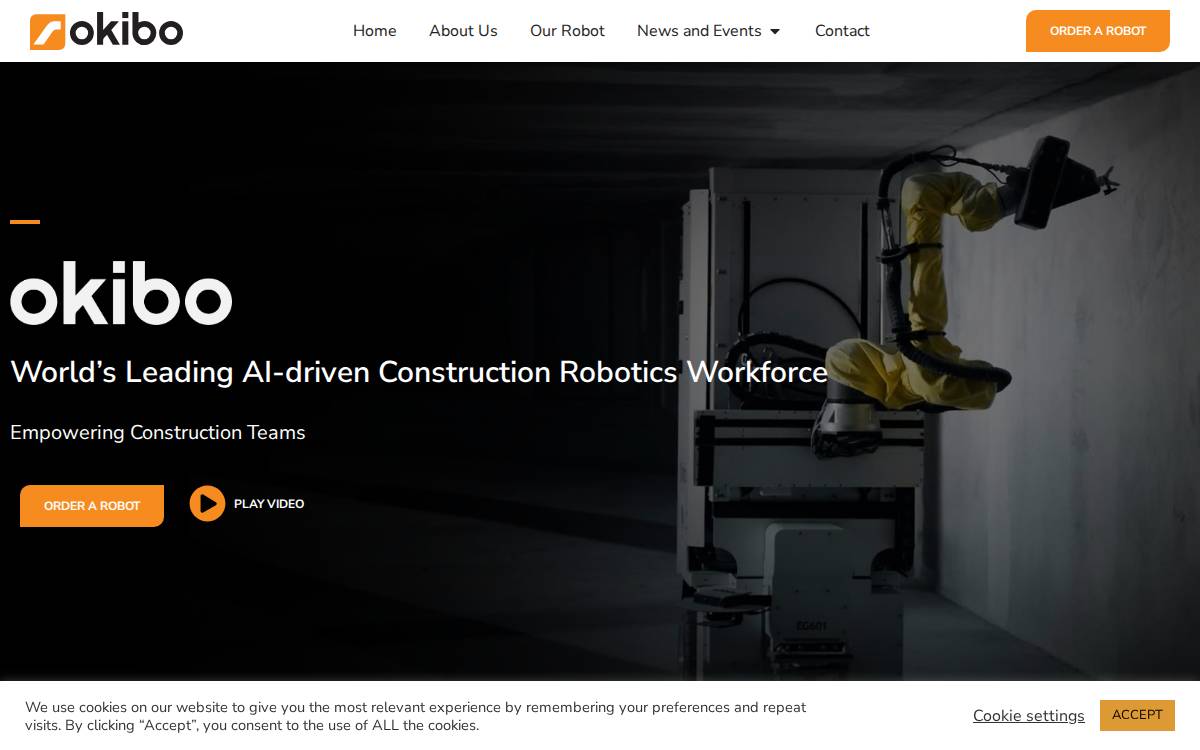Click 'Empowering Construction Teams' text
1200x750 pixels.
point(158,433)
